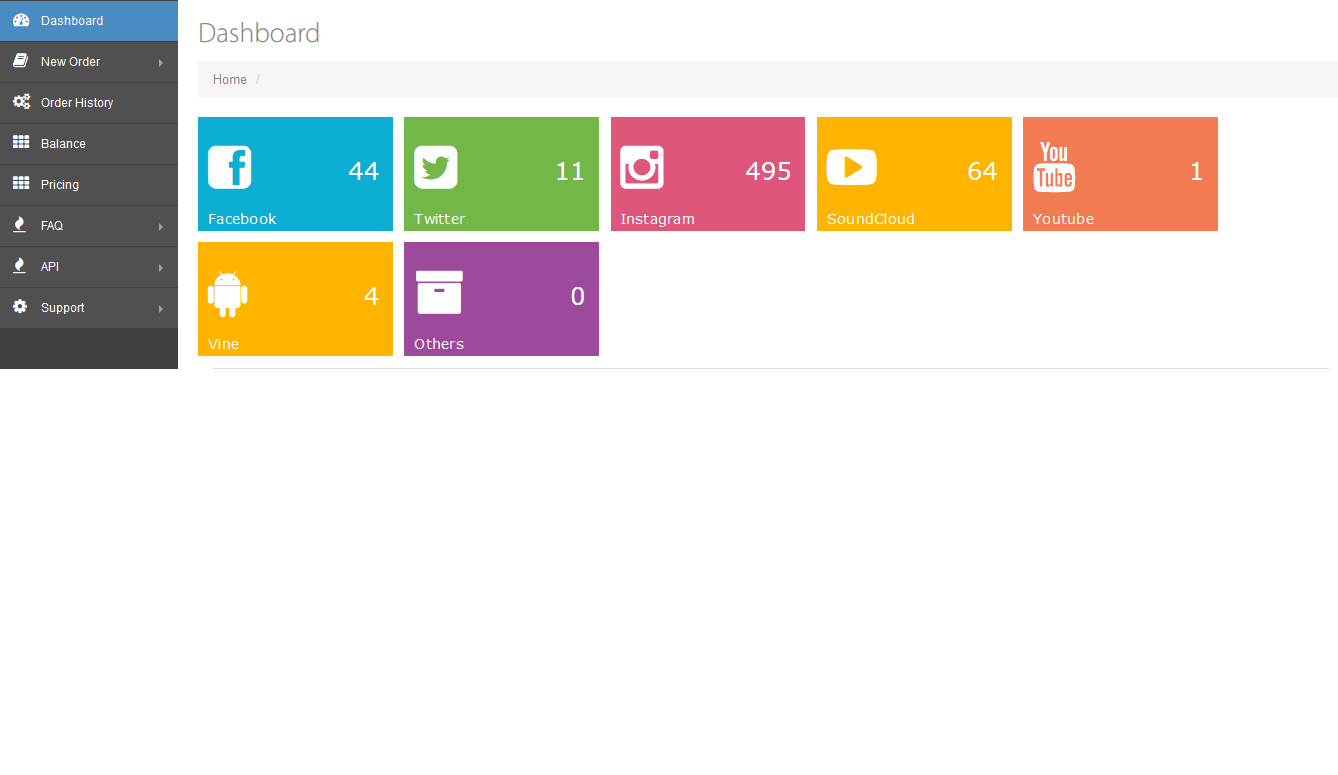Click the Others archive box icon
Image resolution: width=1338 pixels, height=775 pixels.
tap(439, 293)
